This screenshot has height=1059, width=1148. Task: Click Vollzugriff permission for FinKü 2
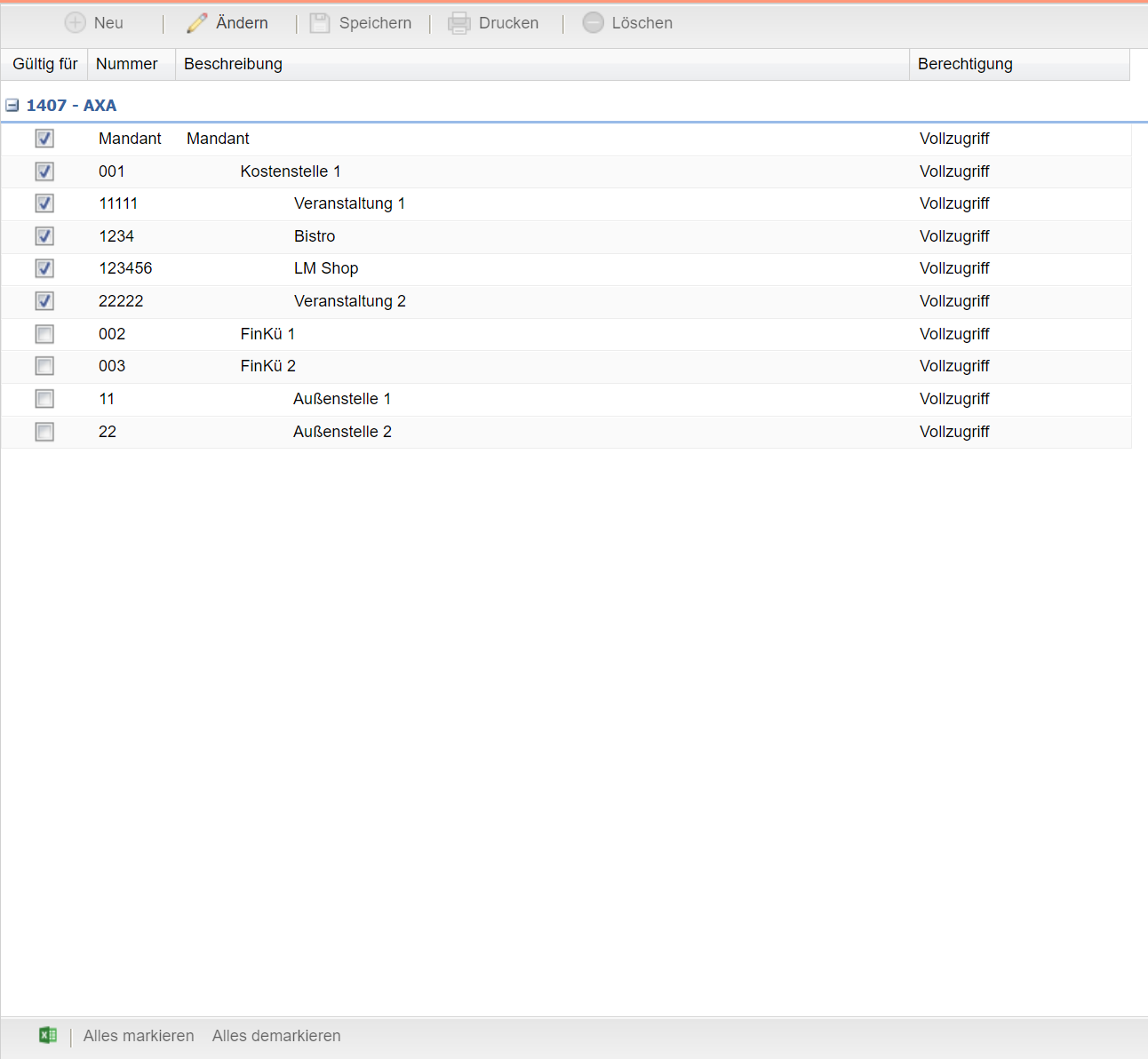(x=954, y=366)
